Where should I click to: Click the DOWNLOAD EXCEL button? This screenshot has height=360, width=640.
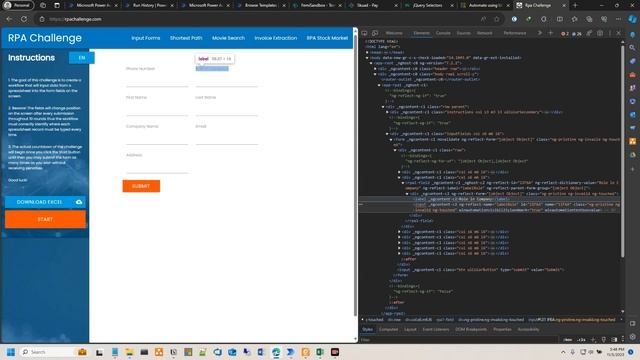(45, 202)
